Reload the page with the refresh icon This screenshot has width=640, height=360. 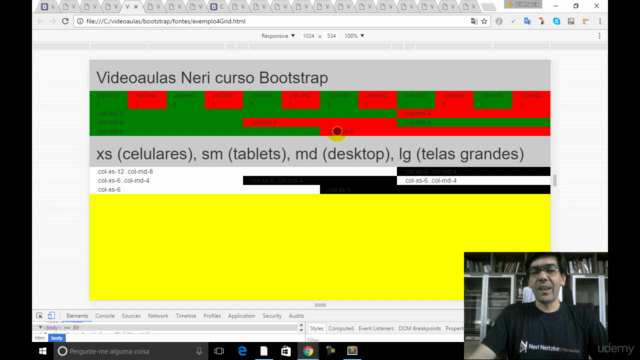click(x=65, y=21)
